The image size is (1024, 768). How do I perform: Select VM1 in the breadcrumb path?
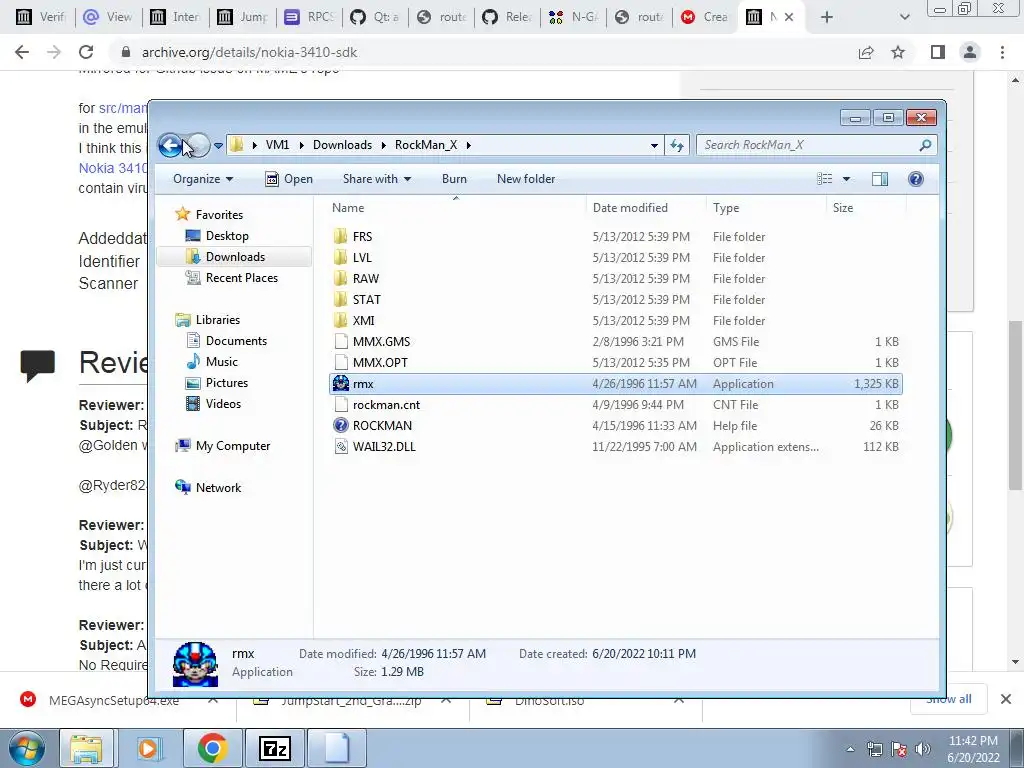[277, 145]
